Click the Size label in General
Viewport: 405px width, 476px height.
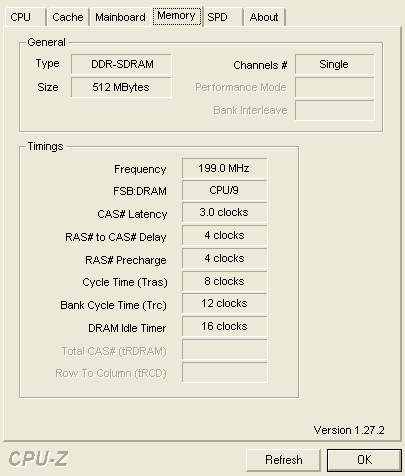(x=48, y=87)
